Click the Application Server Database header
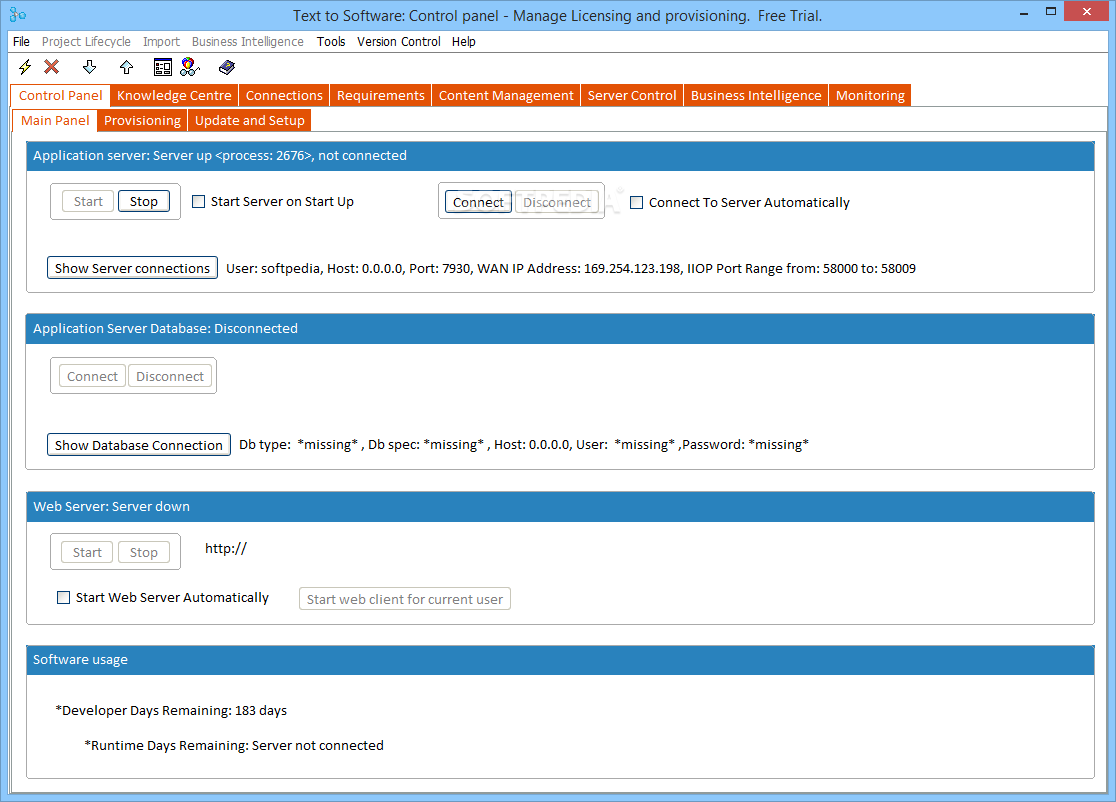 pyautogui.click(x=560, y=329)
